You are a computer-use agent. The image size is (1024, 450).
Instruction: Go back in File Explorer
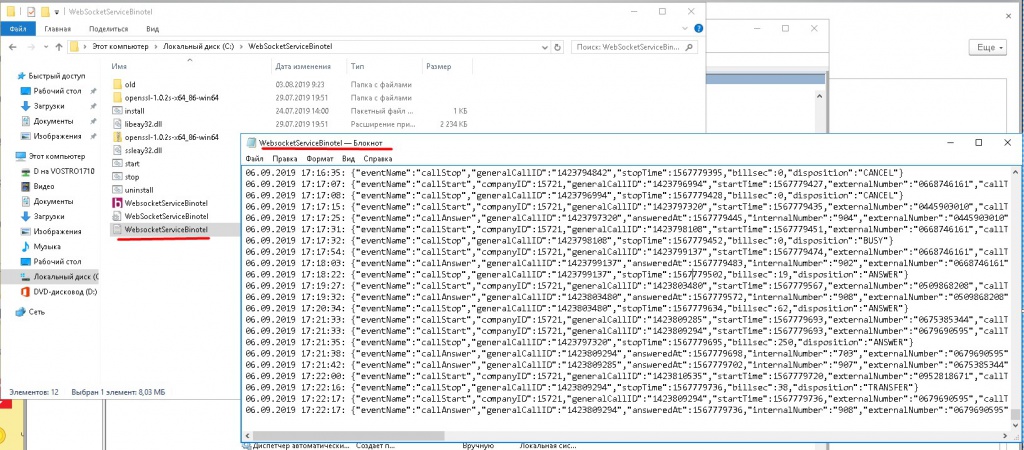12,47
